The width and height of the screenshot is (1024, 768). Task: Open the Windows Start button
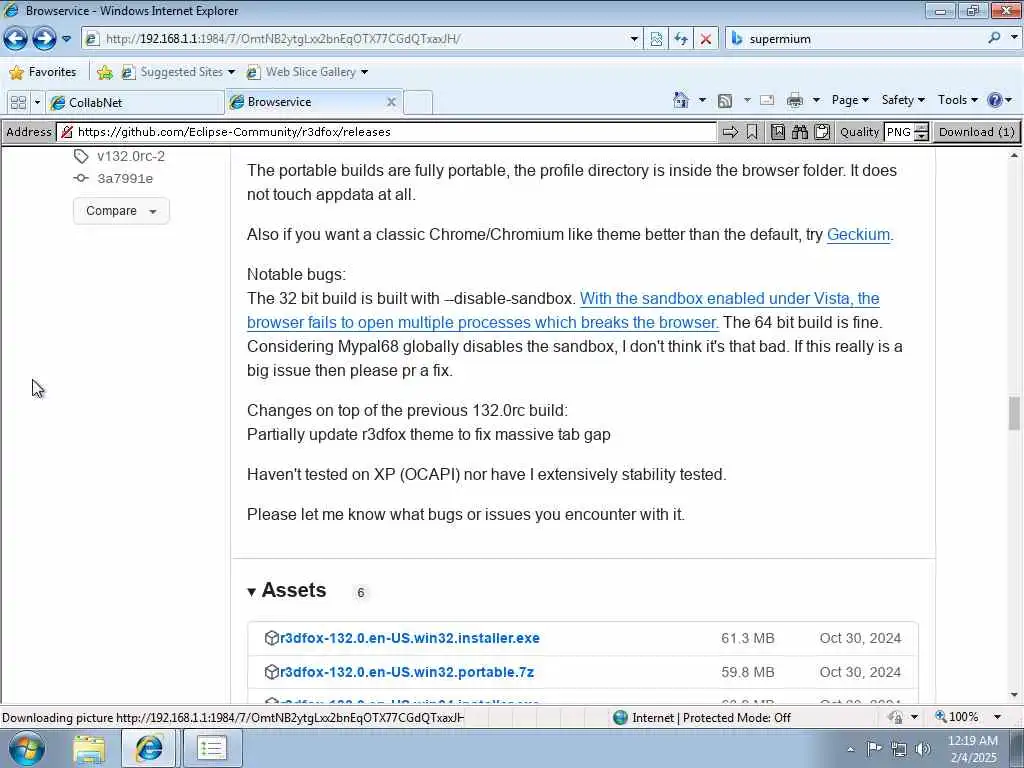(27, 748)
